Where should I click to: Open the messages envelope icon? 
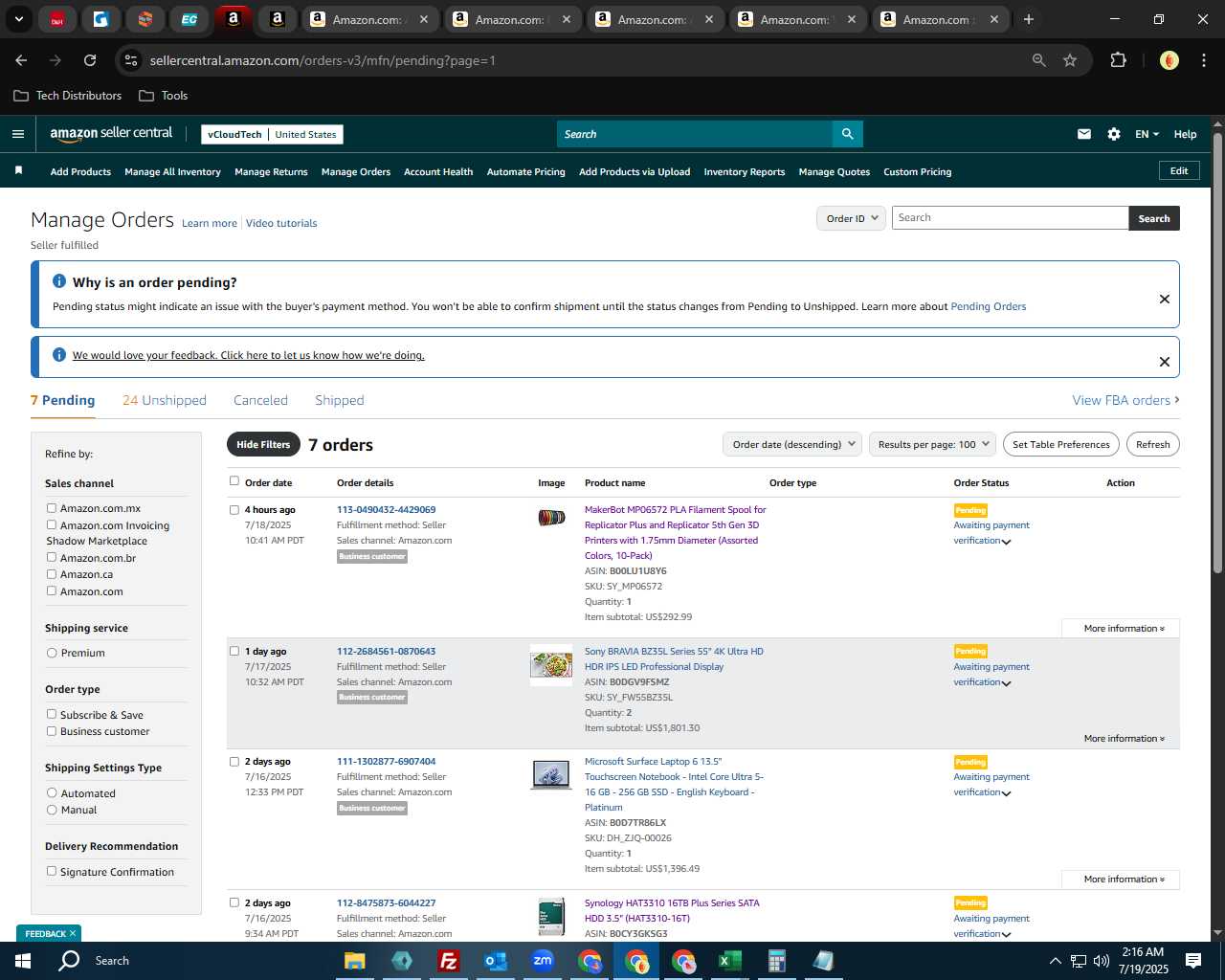(x=1084, y=134)
